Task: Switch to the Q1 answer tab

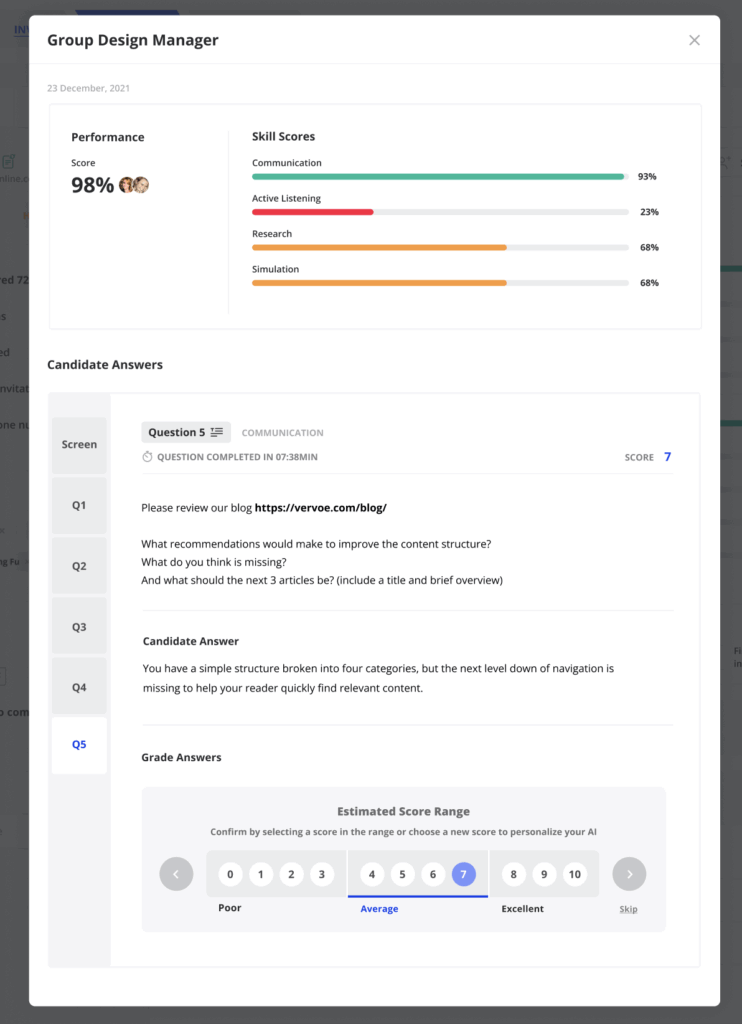Action: point(79,506)
